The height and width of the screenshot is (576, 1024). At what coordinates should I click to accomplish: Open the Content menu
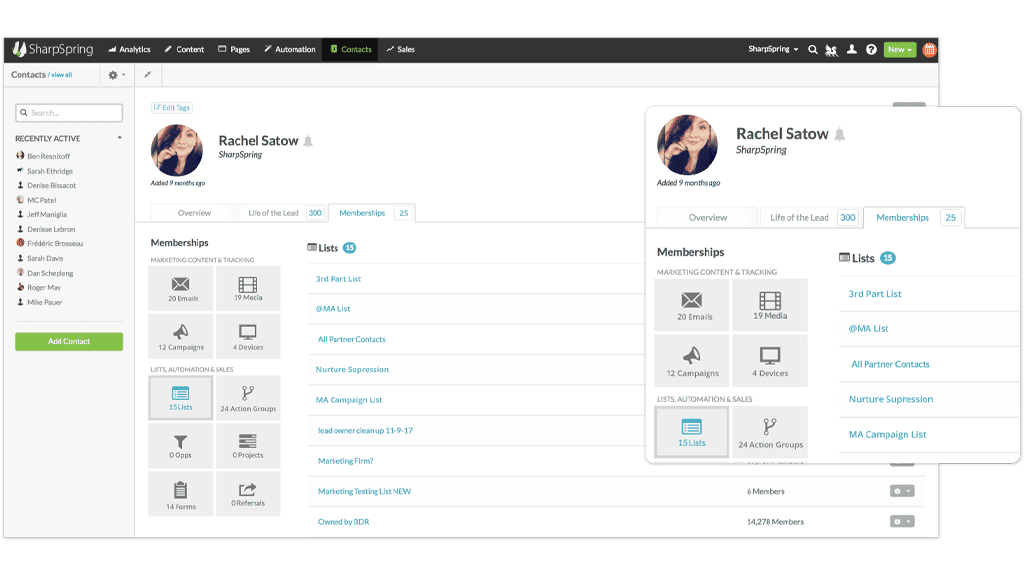pyautogui.click(x=184, y=49)
